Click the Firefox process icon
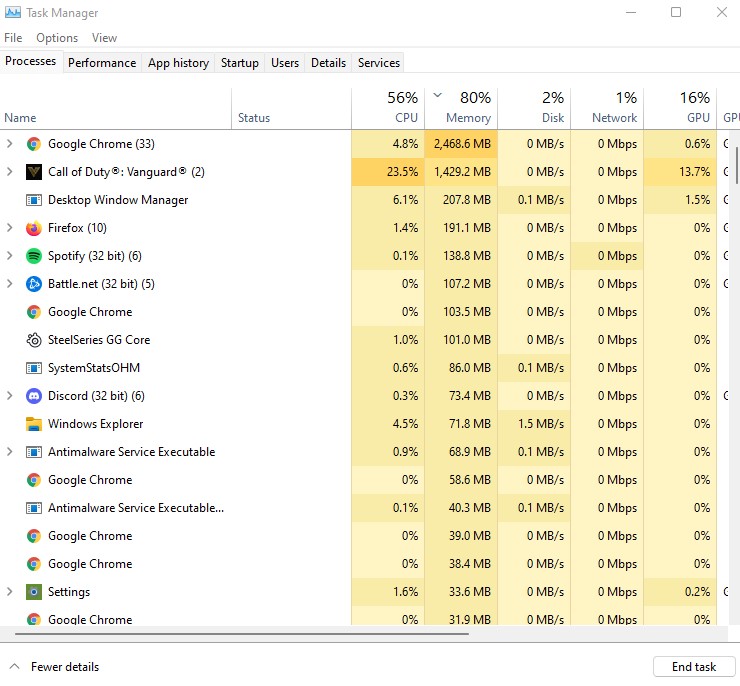This screenshot has width=740, height=686. (34, 228)
